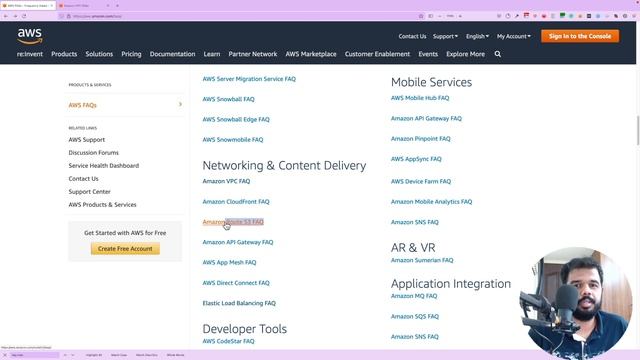The width and height of the screenshot is (640, 360).
Task: Open AWS Server Migration Service FAQ
Action: [x=249, y=79]
